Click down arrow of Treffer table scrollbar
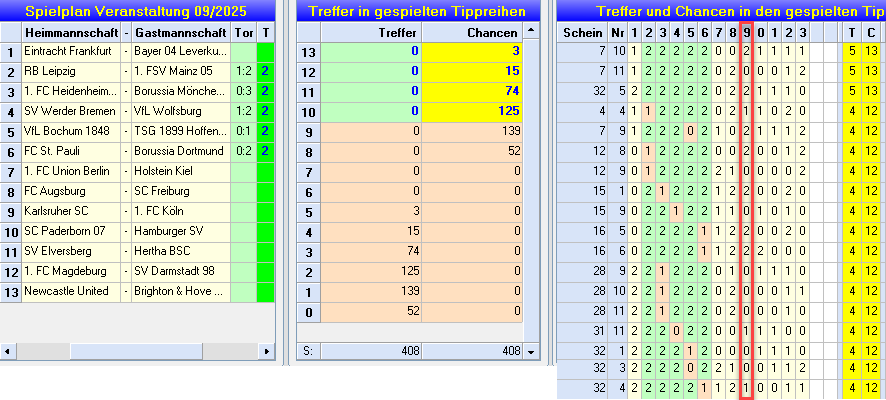 tap(529, 351)
